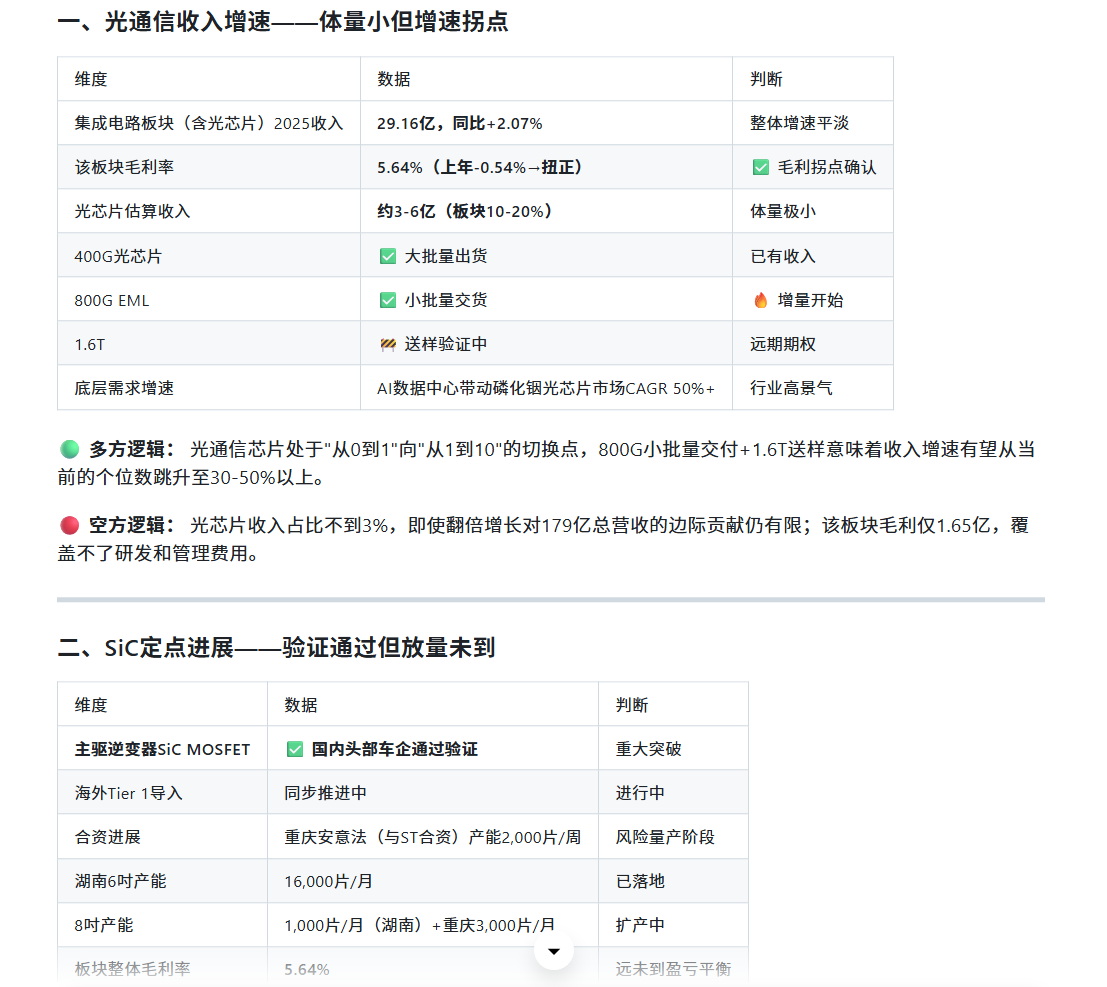This screenshot has height=987, width=1107.
Task: Click cell 合资进展
Action: [x=162, y=837]
